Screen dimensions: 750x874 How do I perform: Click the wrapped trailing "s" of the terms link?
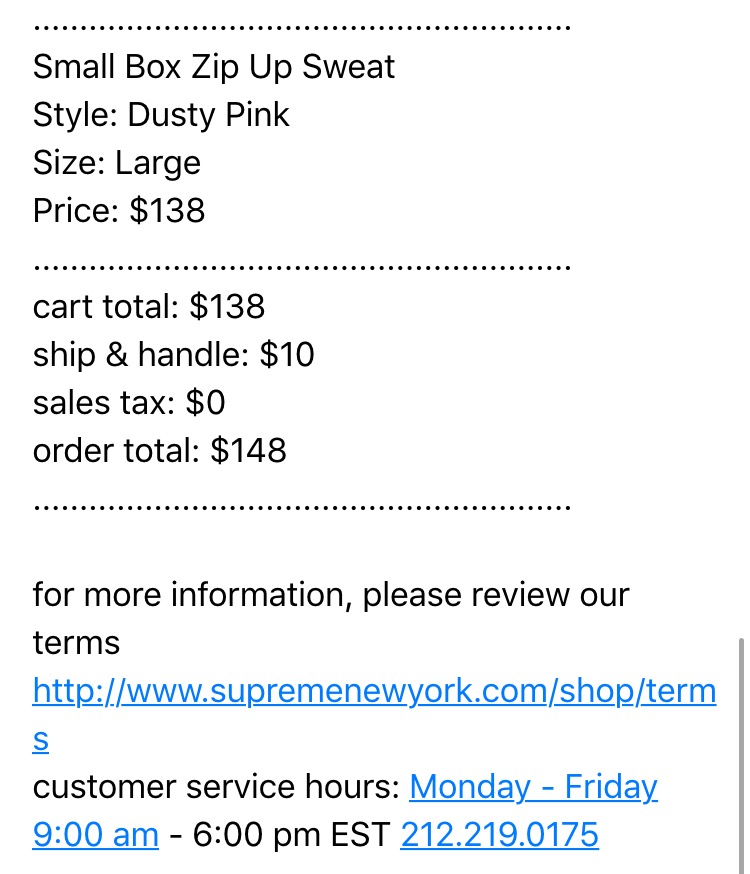coord(41,740)
